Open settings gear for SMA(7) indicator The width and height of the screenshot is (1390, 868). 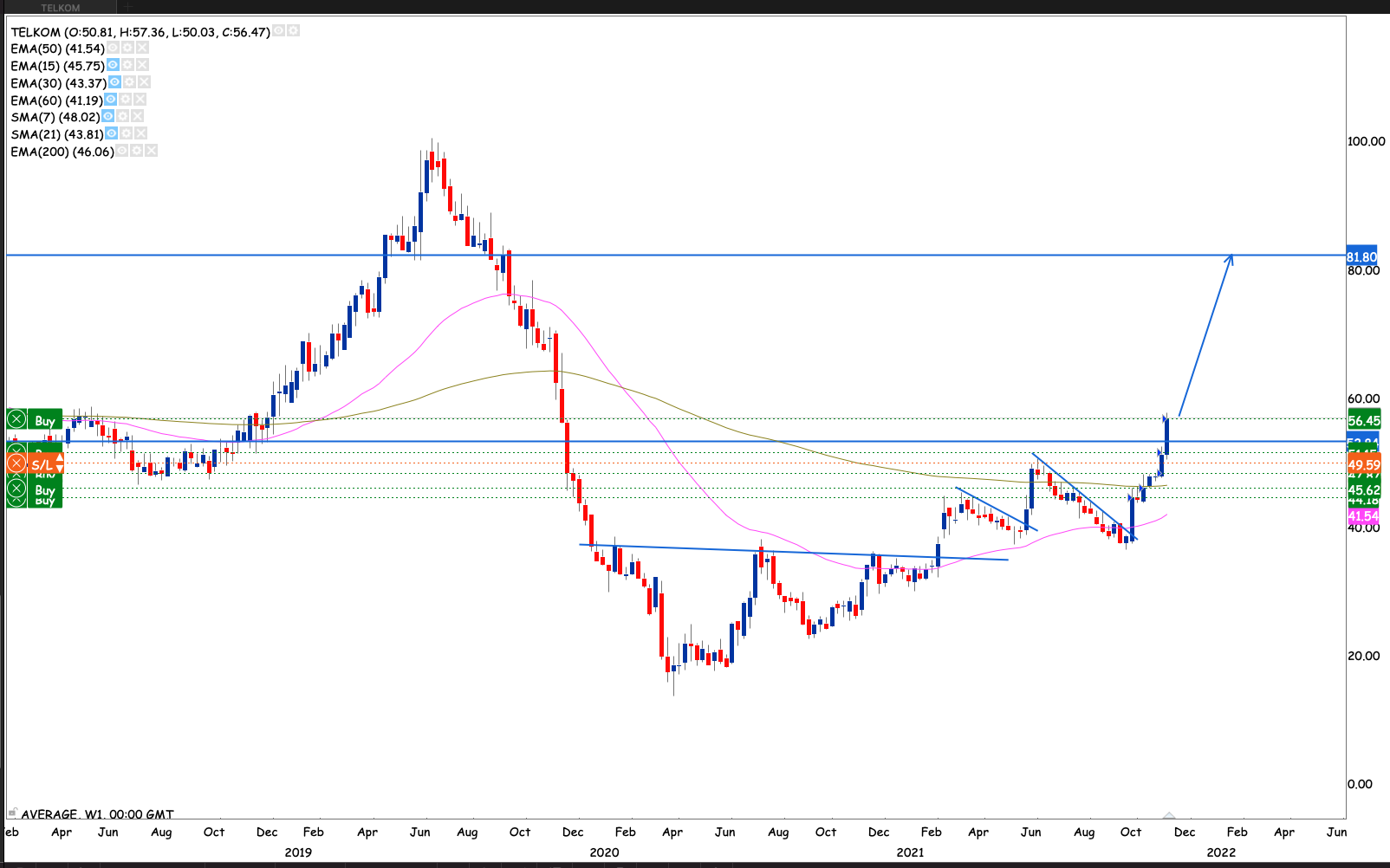(x=122, y=116)
